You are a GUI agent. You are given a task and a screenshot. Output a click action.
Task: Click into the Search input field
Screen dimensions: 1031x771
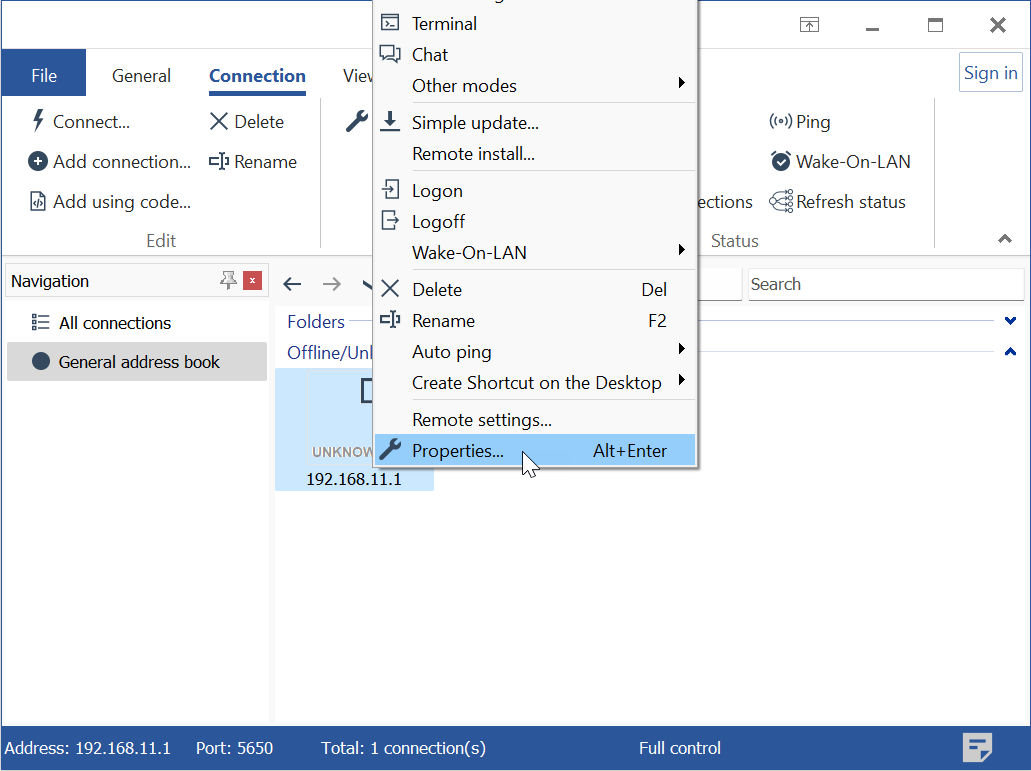(885, 285)
